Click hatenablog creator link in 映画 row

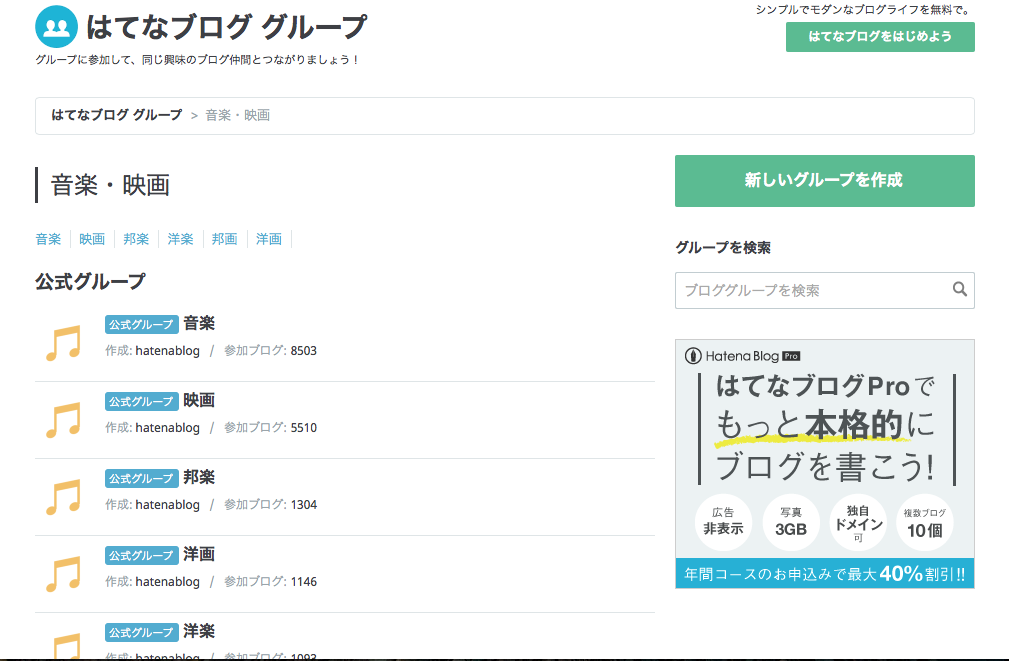click(167, 428)
